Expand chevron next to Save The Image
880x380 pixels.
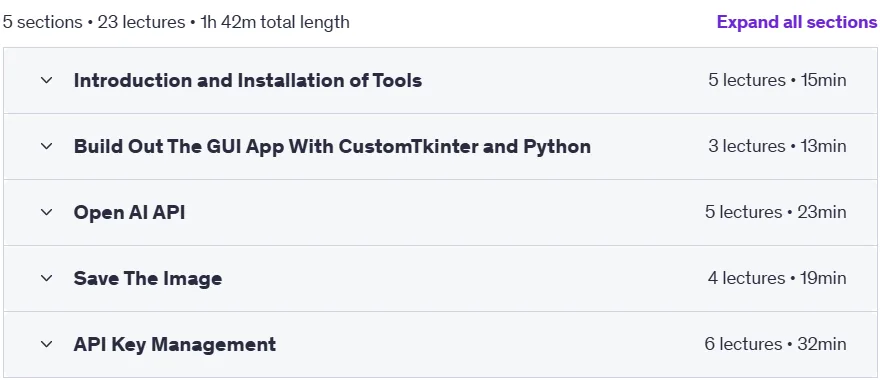click(47, 278)
